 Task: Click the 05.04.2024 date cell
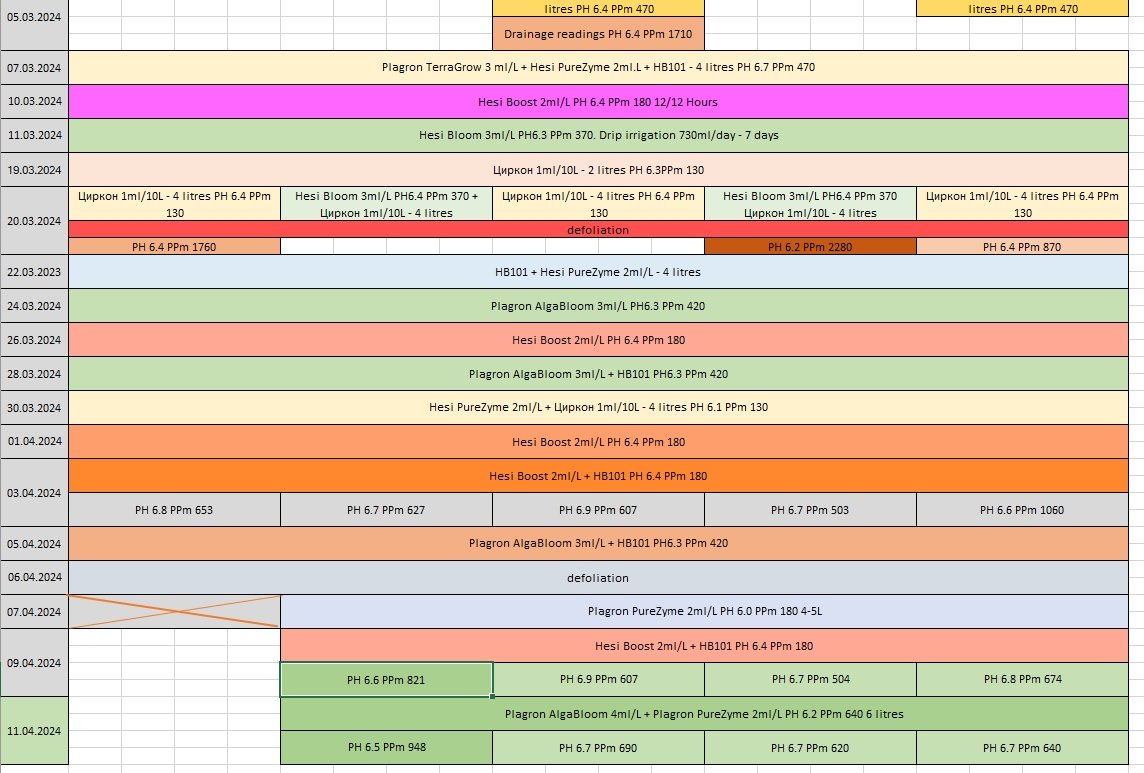click(34, 544)
